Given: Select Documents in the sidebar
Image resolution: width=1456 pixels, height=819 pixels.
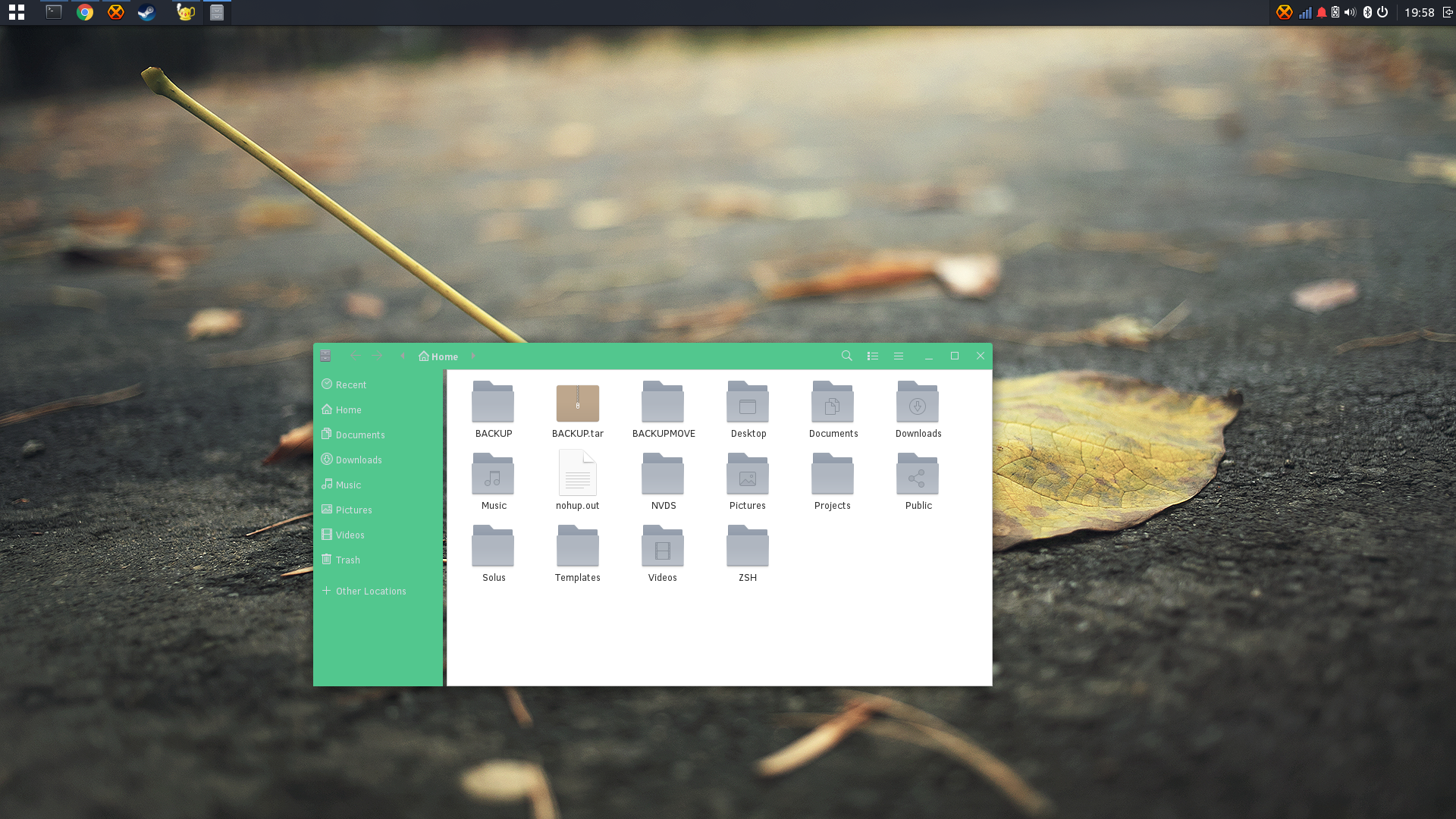Looking at the screenshot, I should [378, 435].
